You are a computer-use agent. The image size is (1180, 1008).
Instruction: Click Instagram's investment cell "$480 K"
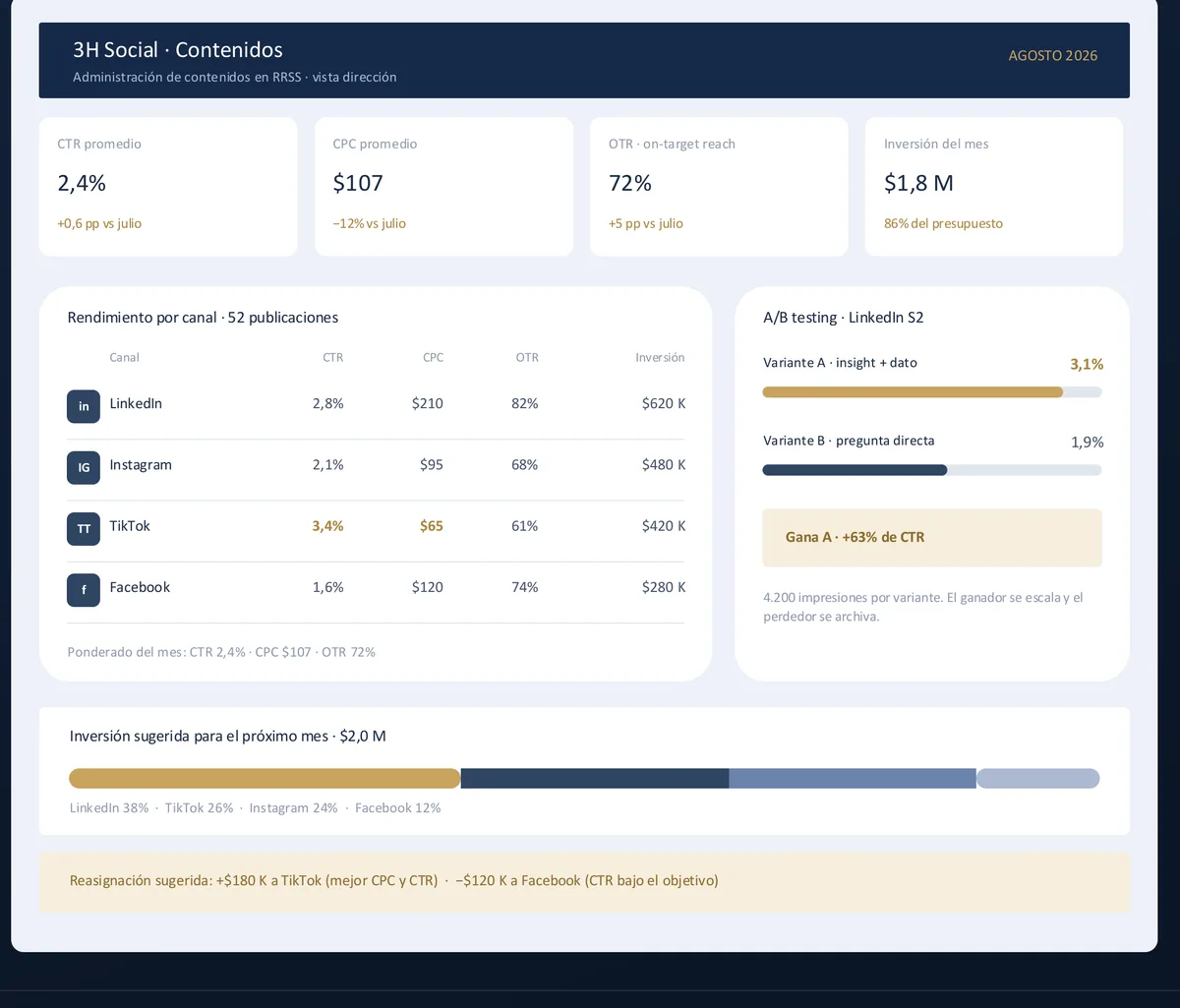[664, 465]
